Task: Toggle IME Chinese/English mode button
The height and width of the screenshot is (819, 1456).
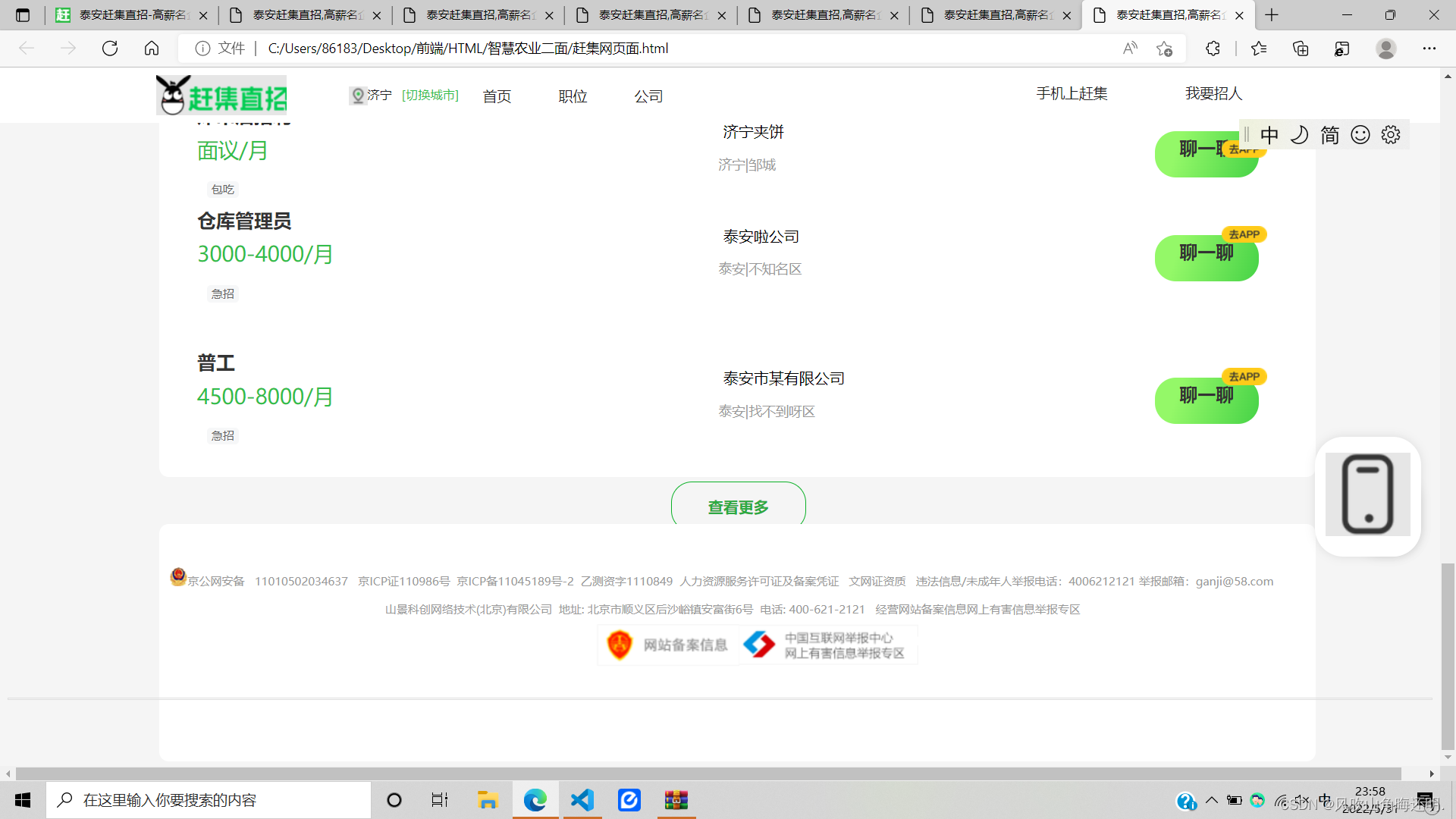Action: coord(1269,135)
